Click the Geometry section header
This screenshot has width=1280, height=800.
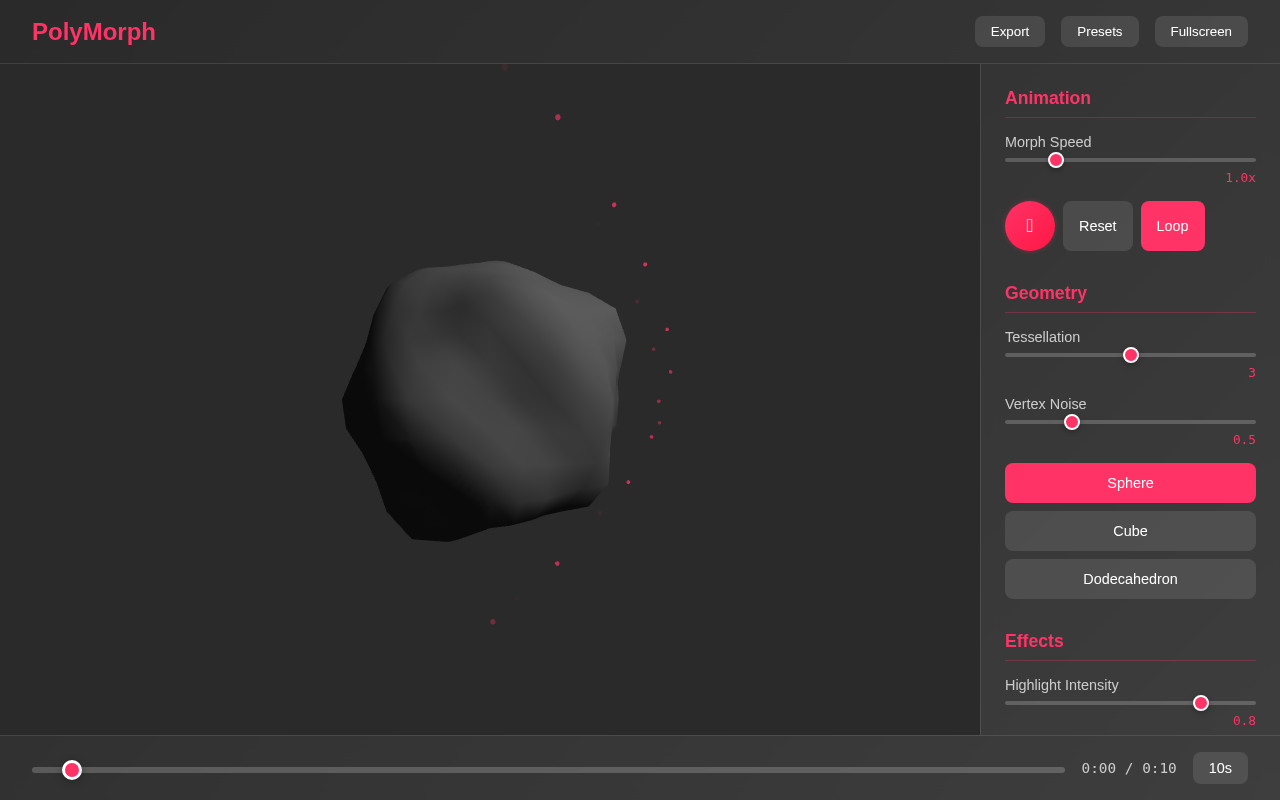point(1046,293)
